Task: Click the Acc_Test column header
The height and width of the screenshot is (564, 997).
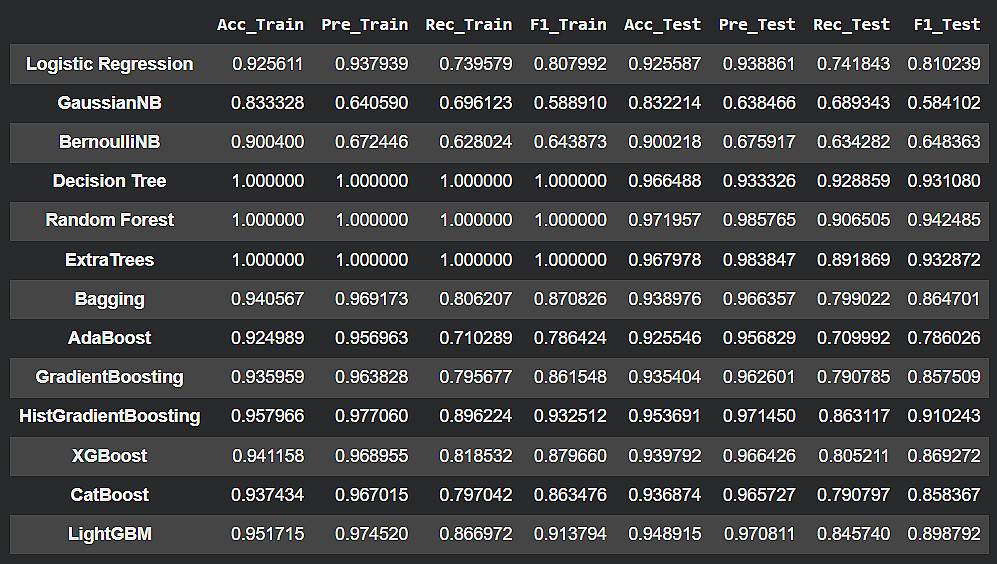Action: click(662, 25)
